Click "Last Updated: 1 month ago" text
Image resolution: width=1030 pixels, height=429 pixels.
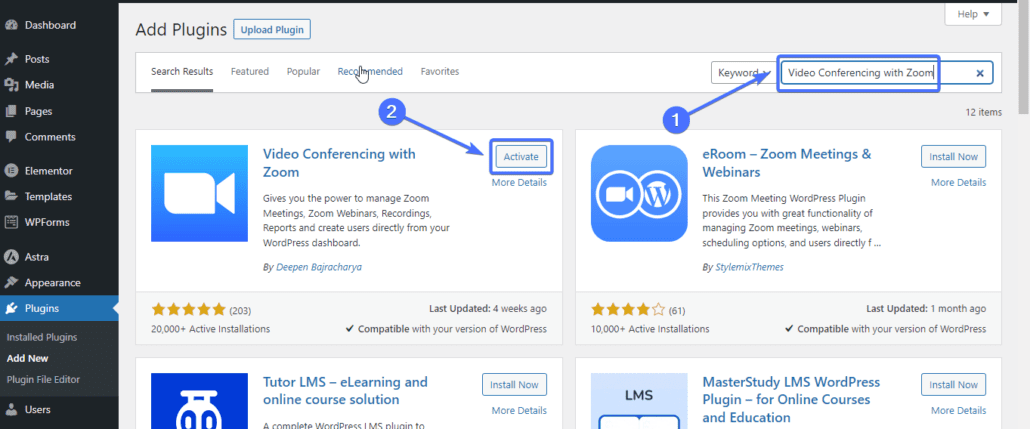(x=926, y=308)
